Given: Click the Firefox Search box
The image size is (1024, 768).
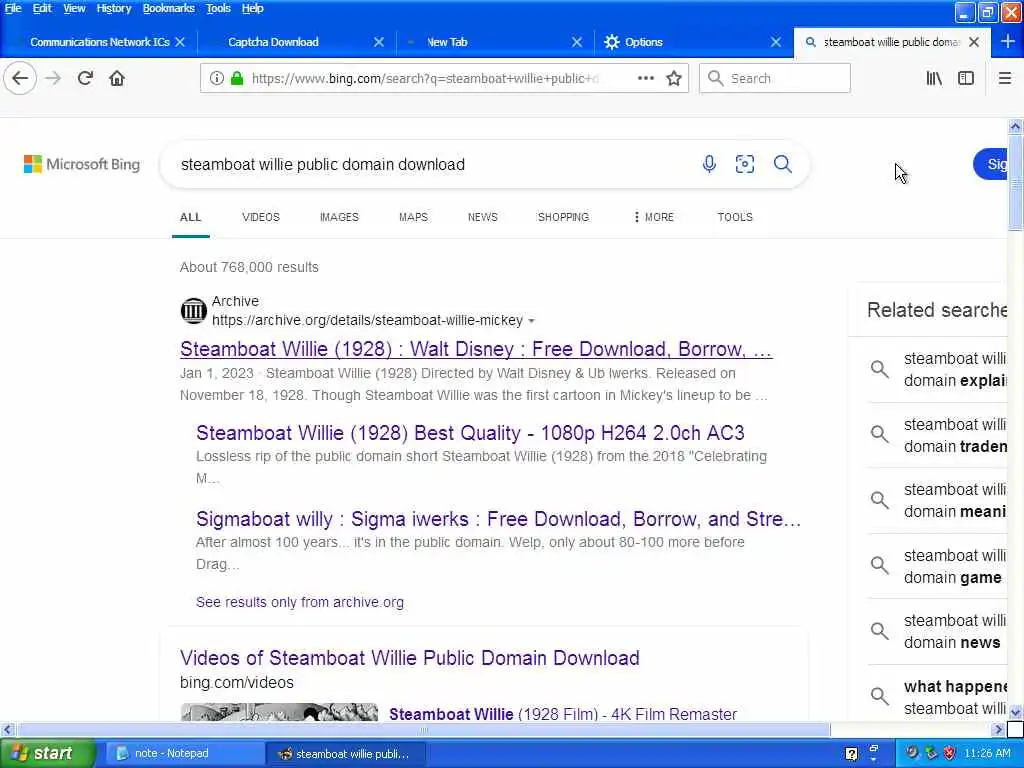Looking at the screenshot, I should (x=775, y=78).
